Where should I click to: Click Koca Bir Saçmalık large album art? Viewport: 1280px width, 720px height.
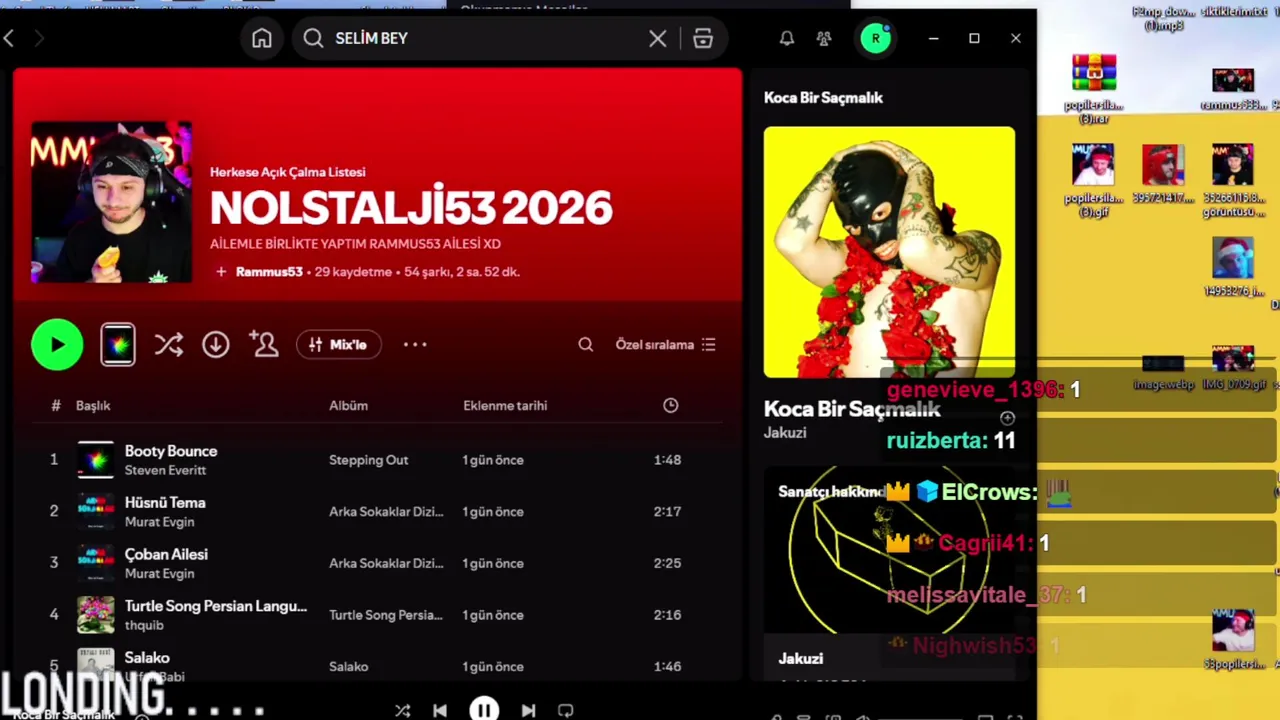click(x=889, y=252)
